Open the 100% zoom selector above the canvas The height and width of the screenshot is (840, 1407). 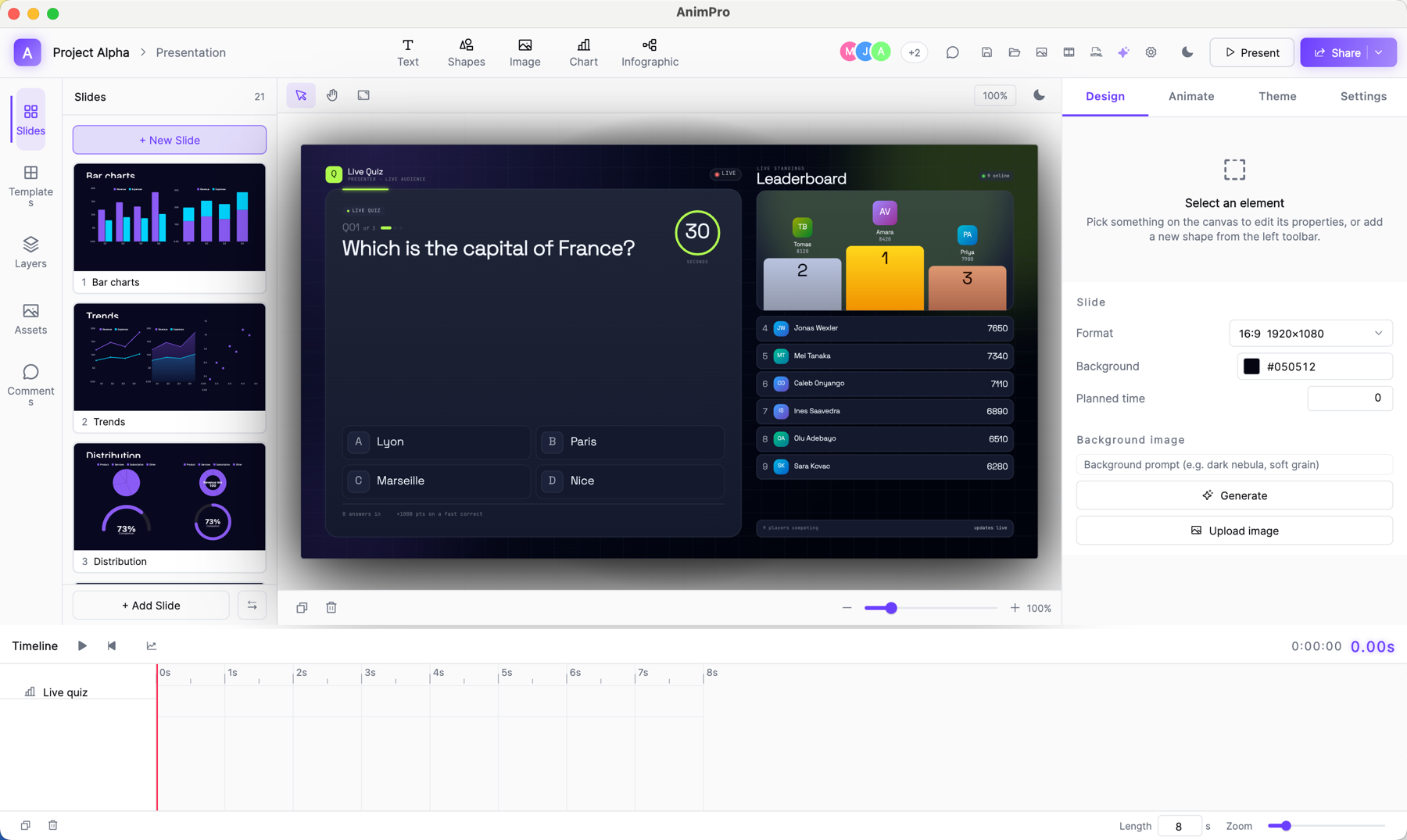click(x=994, y=95)
